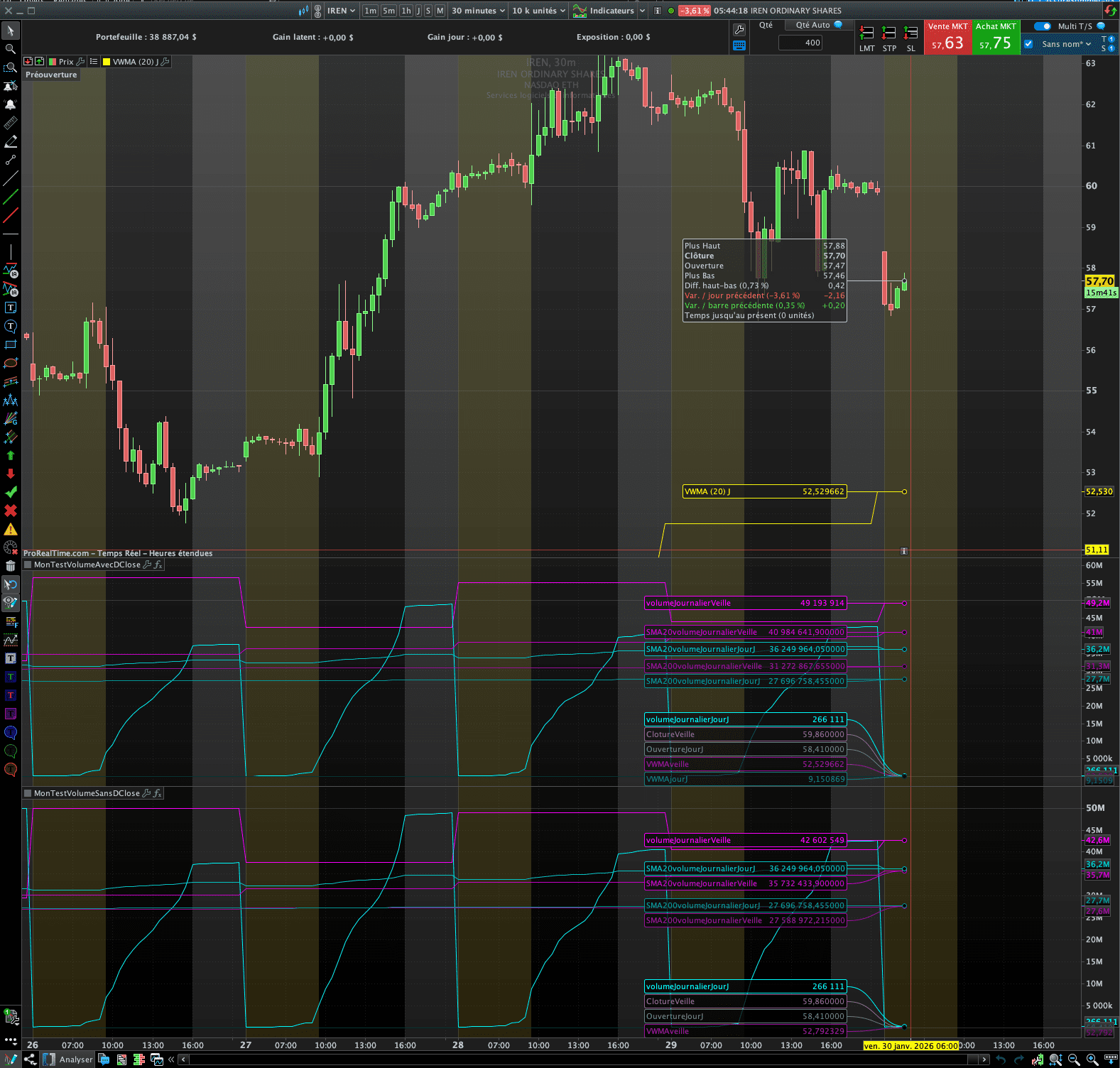Screen dimensions: 1120x1068
Task: Insert a red cross symbol
Action: pos(11,511)
